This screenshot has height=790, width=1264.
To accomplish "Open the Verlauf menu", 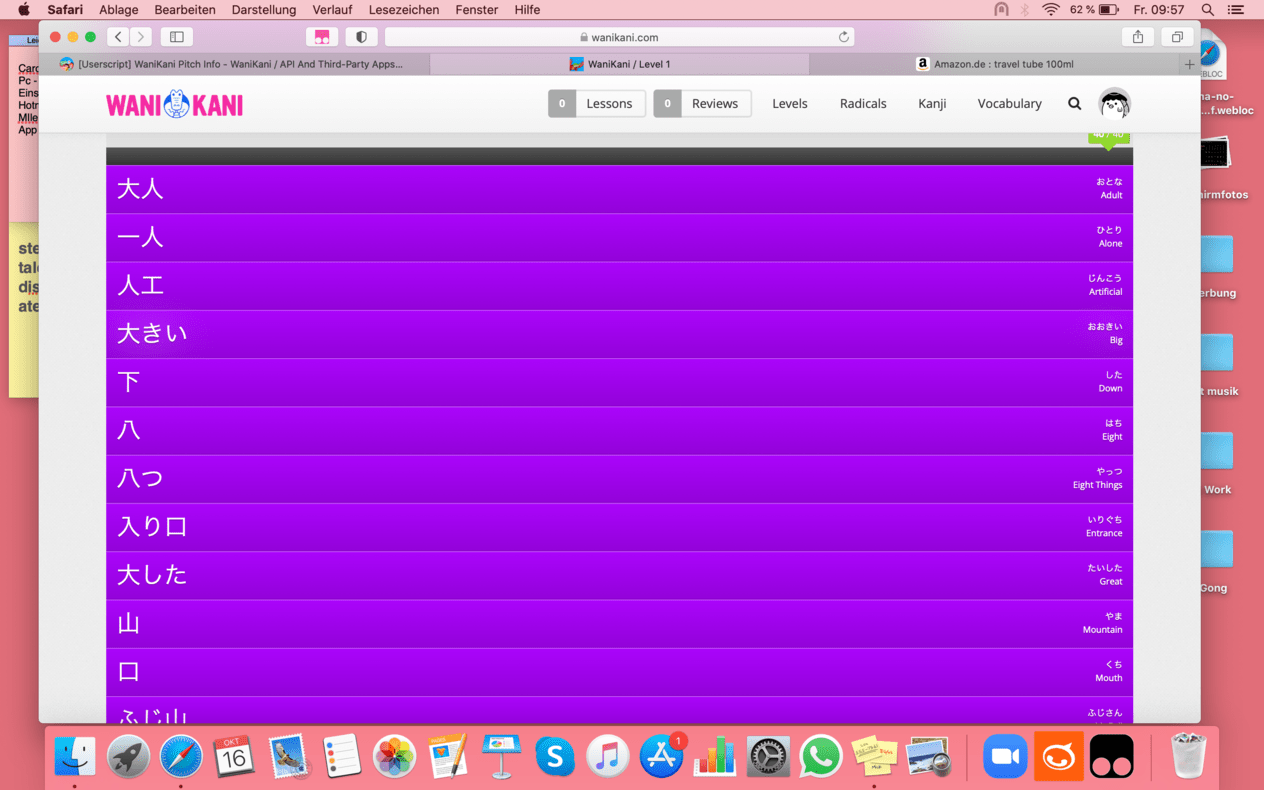I will point(332,9).
